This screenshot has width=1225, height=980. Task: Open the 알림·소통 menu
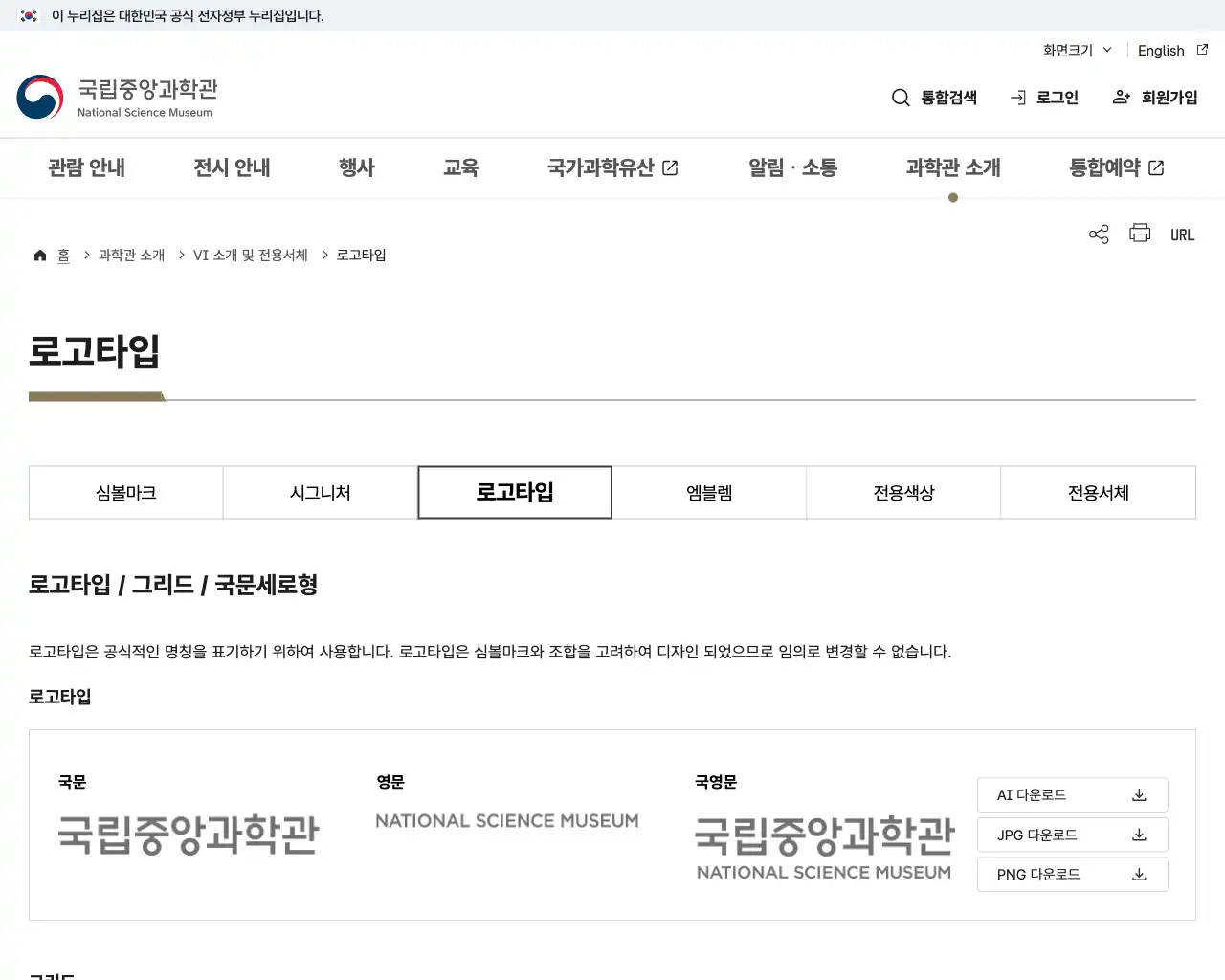pyautogui.click(x=792, y=167)
